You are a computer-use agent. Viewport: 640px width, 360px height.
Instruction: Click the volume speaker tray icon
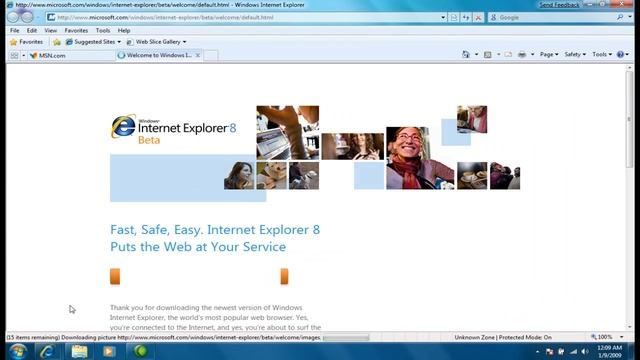tap(585, 351)
